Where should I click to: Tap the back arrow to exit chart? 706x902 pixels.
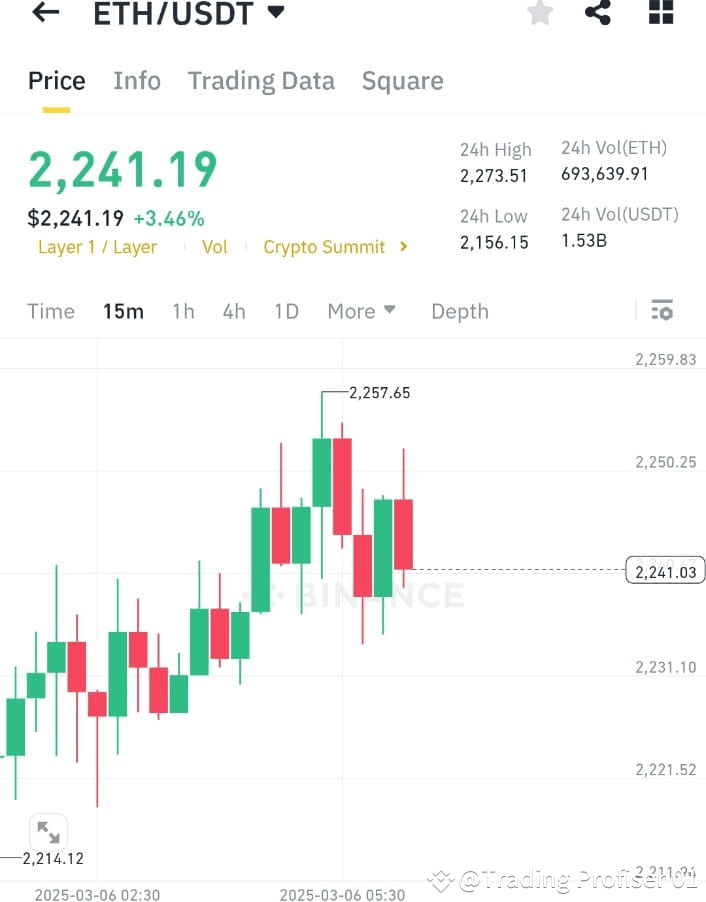(42, 14)
